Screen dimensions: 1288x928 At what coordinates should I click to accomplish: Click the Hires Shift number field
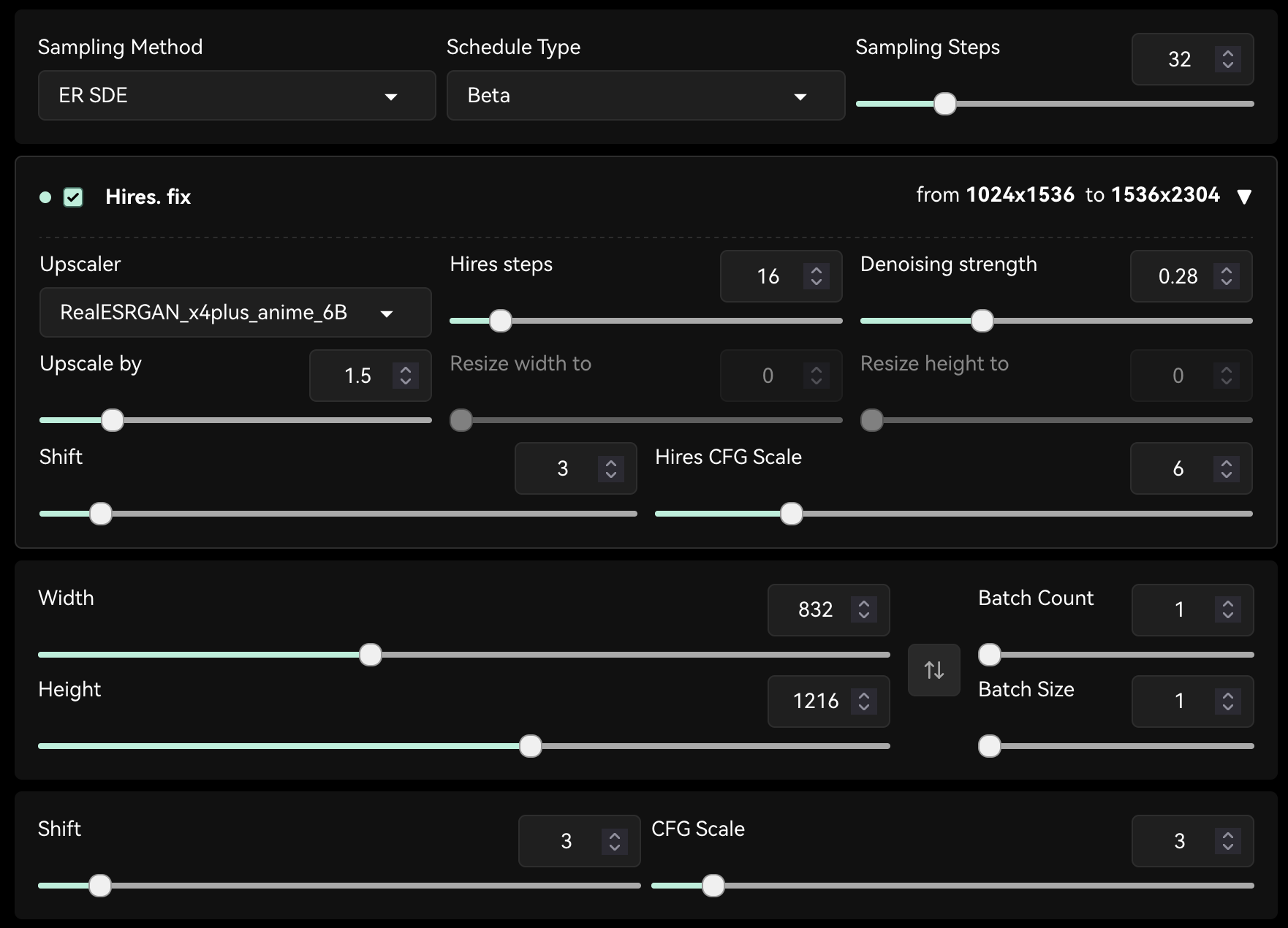(576, 468)
